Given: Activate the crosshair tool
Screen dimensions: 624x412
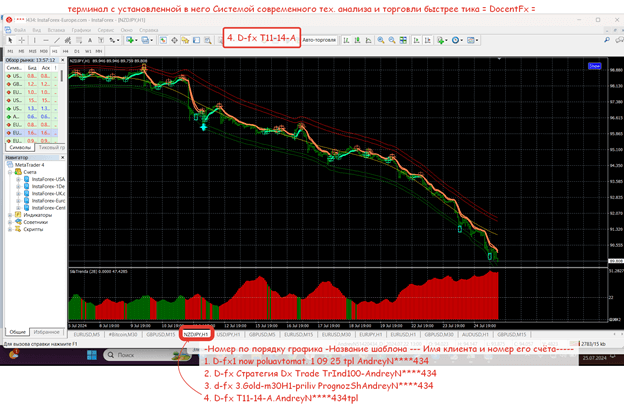Looking at the screenshot, I should click(21, 40).
